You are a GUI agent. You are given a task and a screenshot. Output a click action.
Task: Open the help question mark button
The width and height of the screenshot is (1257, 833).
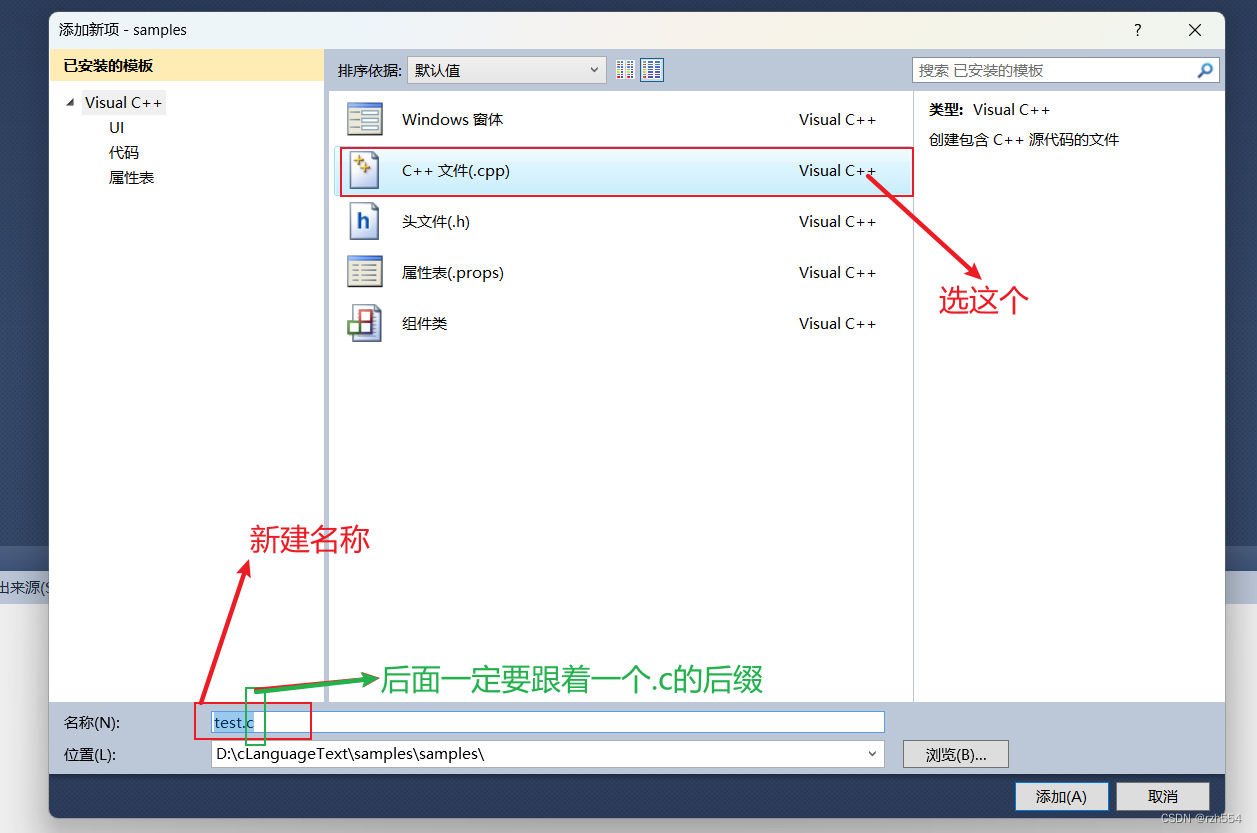(x=1137, y=30)
